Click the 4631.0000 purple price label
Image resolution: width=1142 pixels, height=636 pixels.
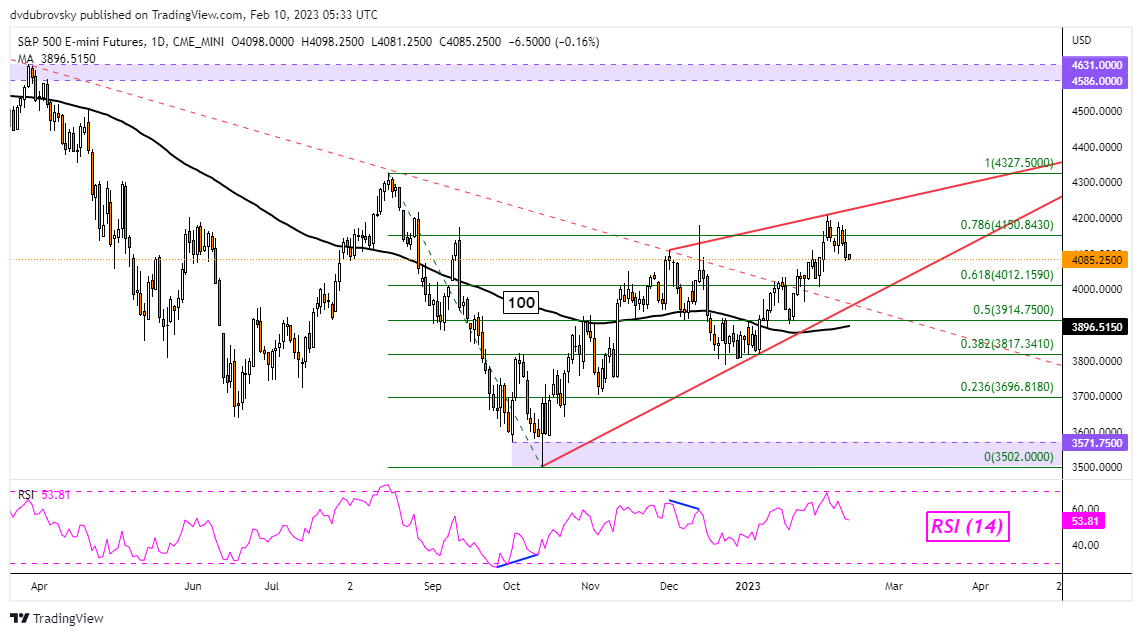click(x=1096, y=66)
